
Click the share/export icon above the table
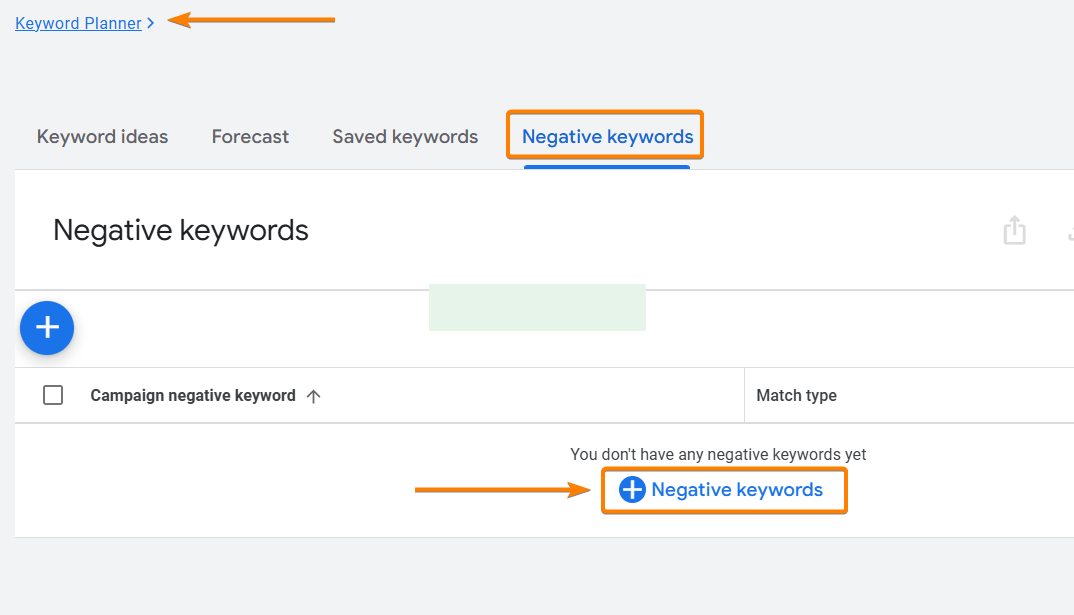[1014, 230]
